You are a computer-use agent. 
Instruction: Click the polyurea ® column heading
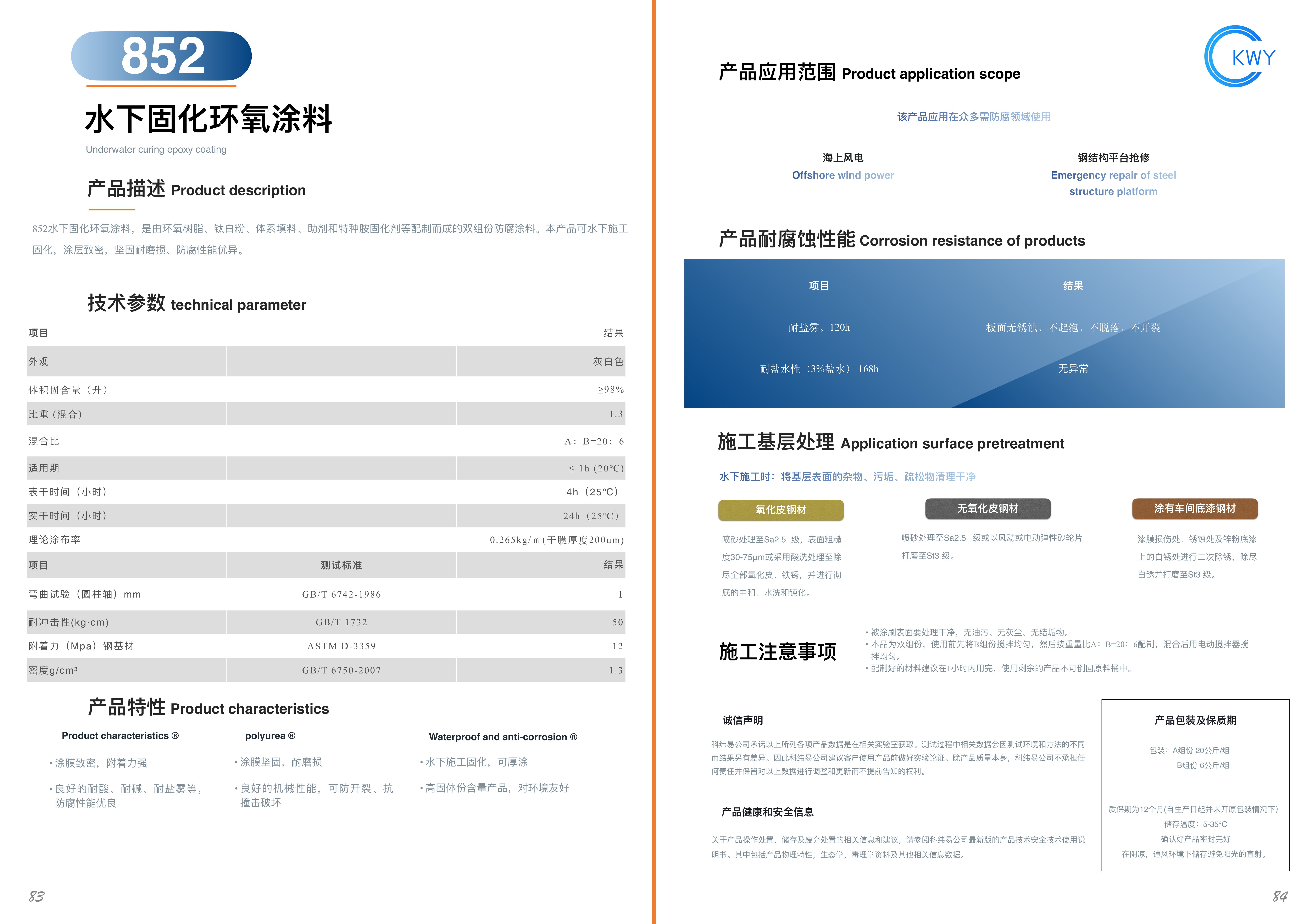click(x=270, y=736)
